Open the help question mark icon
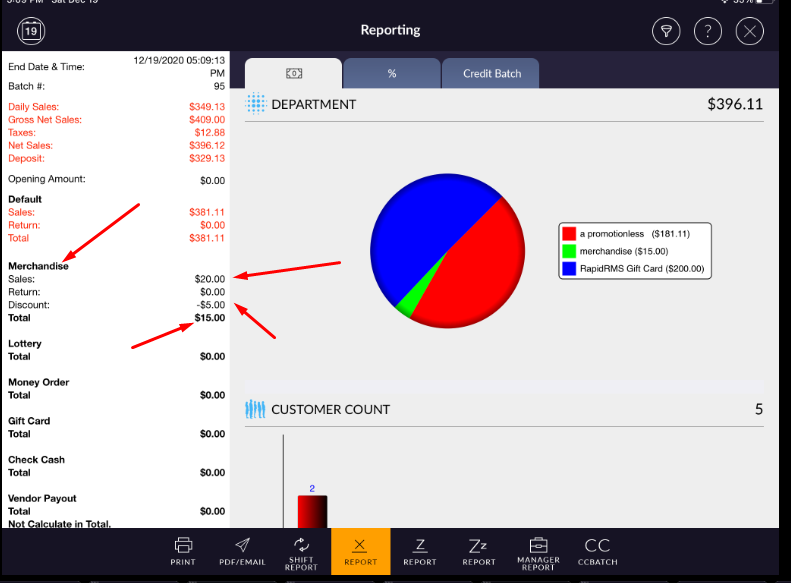Screen dimensions: 791x583 (x=708, y=31)
